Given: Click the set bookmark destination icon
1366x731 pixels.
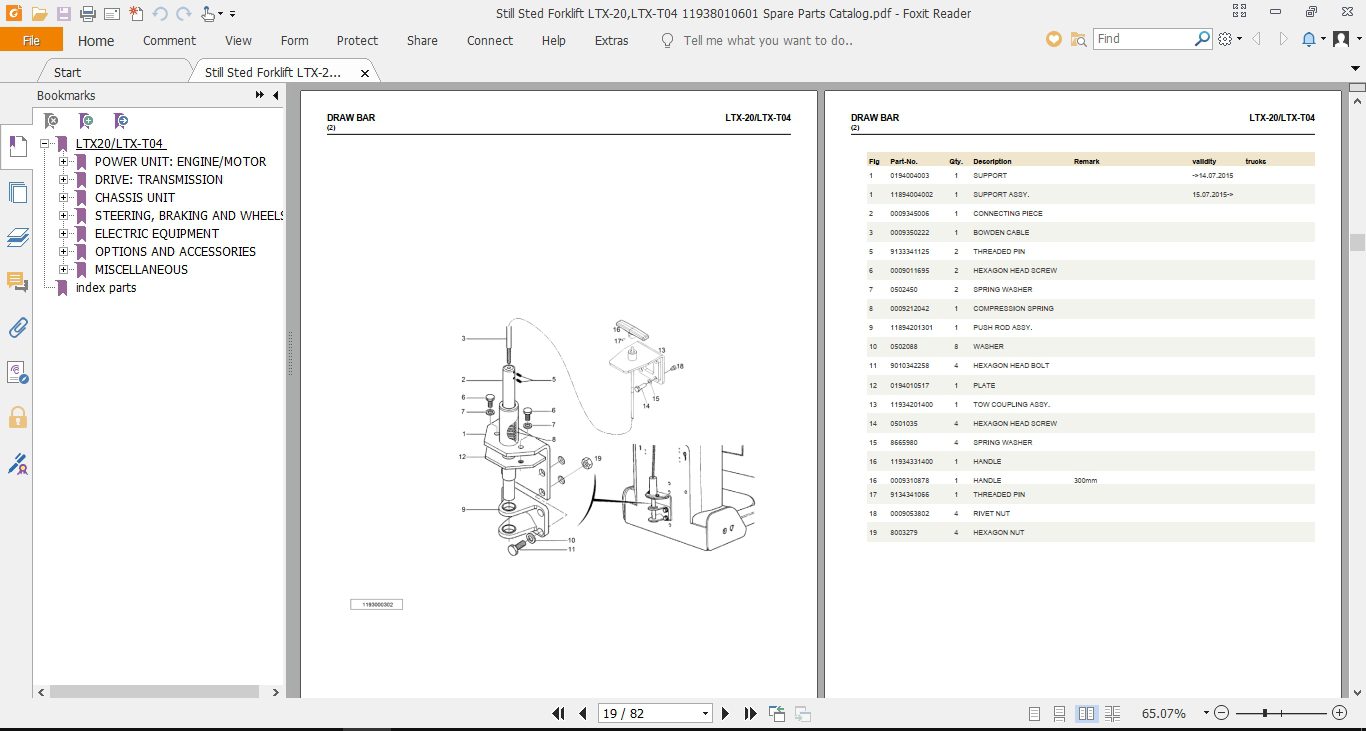Looking at the screenshot, I should [x=121, y=121].
